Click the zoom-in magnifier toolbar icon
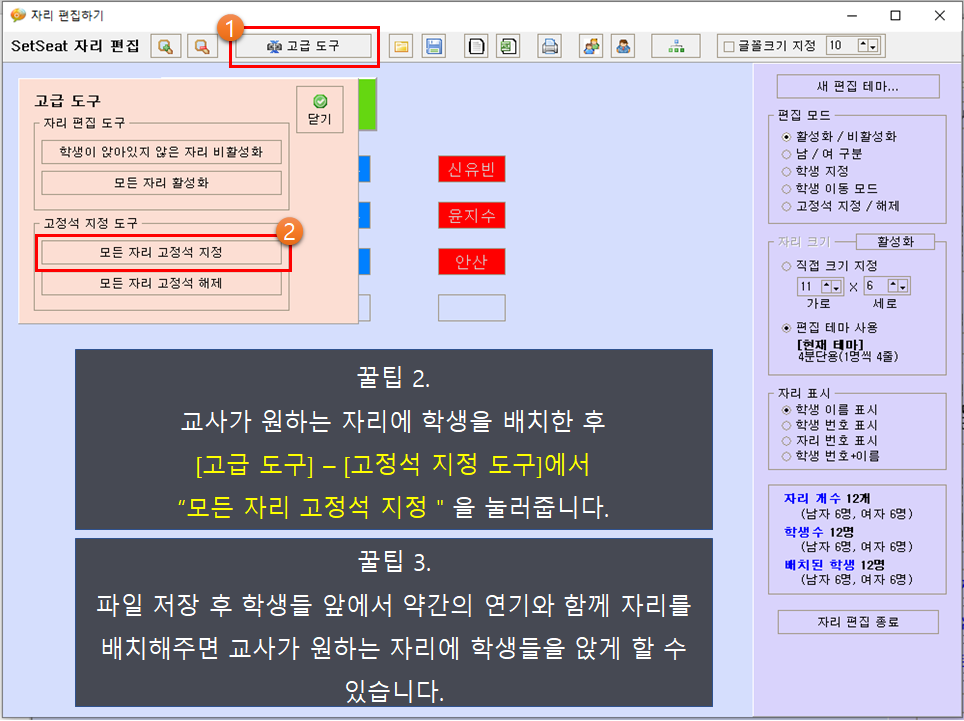This screenshot has height=721, width=964. (x=166, y=46)
